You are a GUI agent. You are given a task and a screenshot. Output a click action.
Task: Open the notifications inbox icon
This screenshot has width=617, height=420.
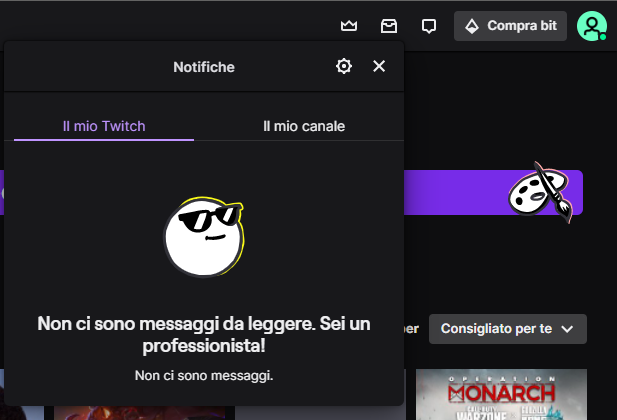coord(389,26)
